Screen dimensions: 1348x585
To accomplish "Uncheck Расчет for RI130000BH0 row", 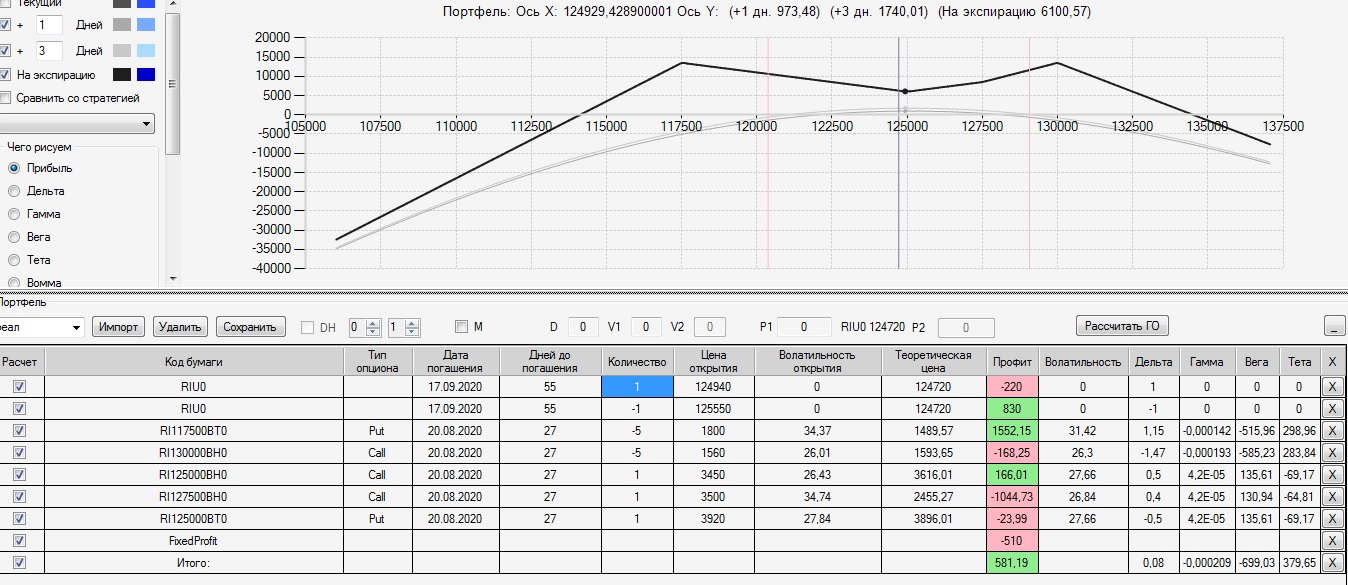I will pyautogui.click(x=19, y=452).
